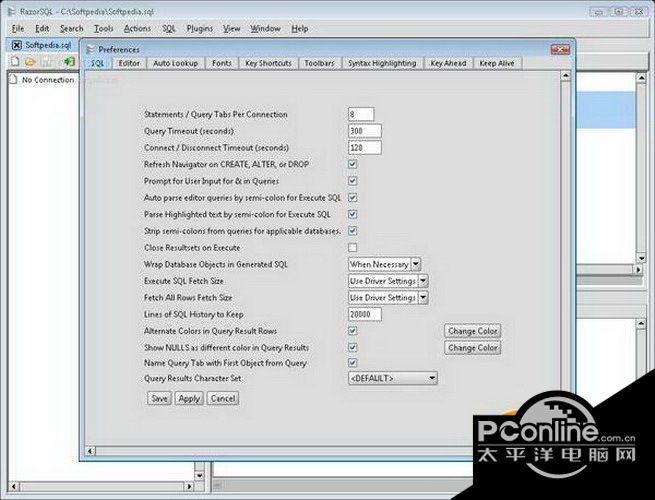The width and height of the screenshot is (655, 500).
Task: Uncheck Strip semi-colons from queries checkbox
Action: (353, 231)
